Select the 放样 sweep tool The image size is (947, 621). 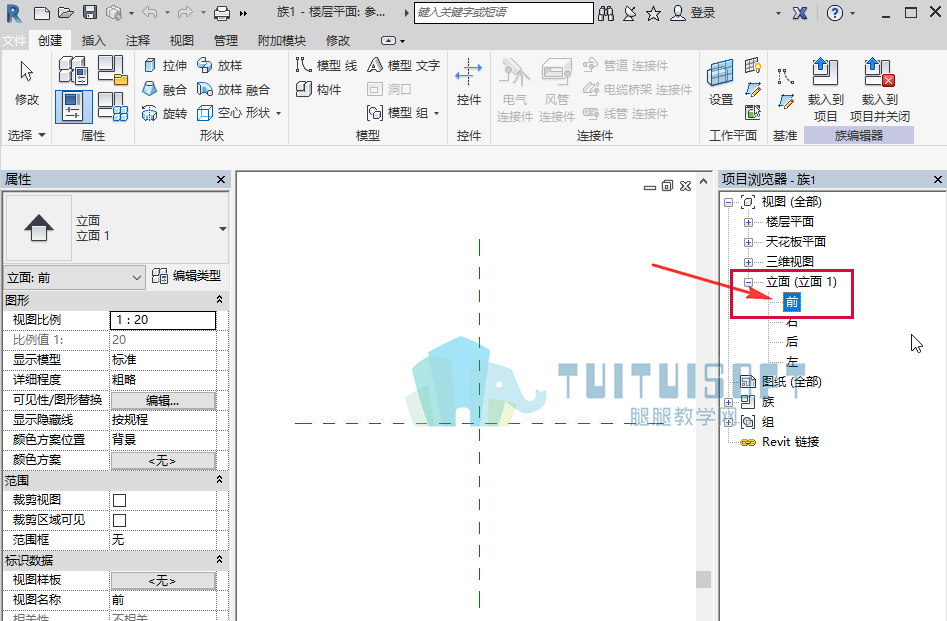coord(220,65)
